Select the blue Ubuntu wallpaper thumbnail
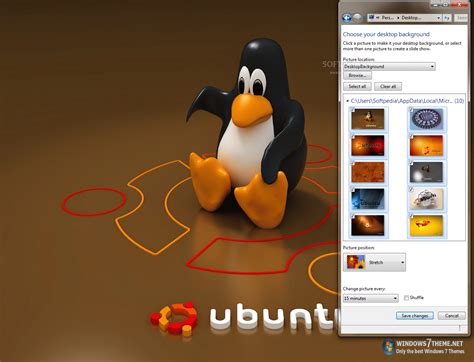 [368, 199]
